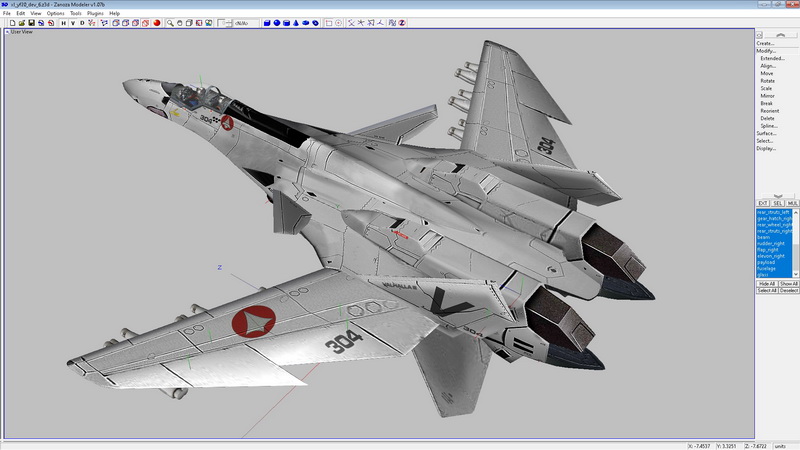Expand the Surface... command group
This screenshot has width=800, height=450.
(766, 133)
